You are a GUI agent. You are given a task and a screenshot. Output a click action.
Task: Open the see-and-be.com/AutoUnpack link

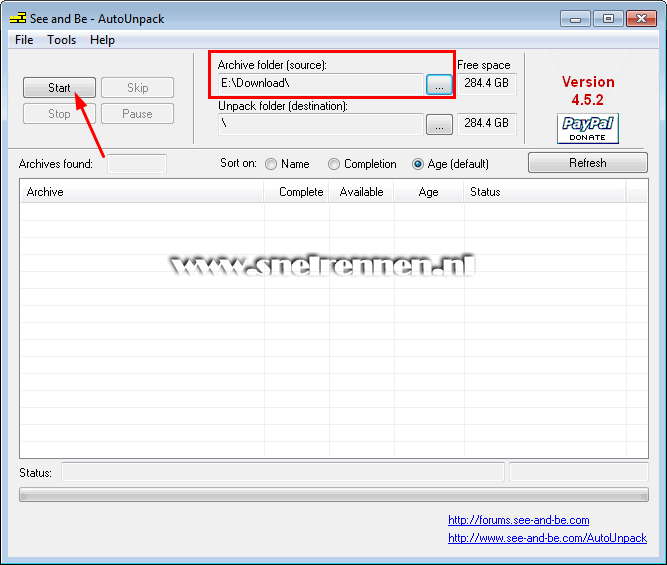547,538
